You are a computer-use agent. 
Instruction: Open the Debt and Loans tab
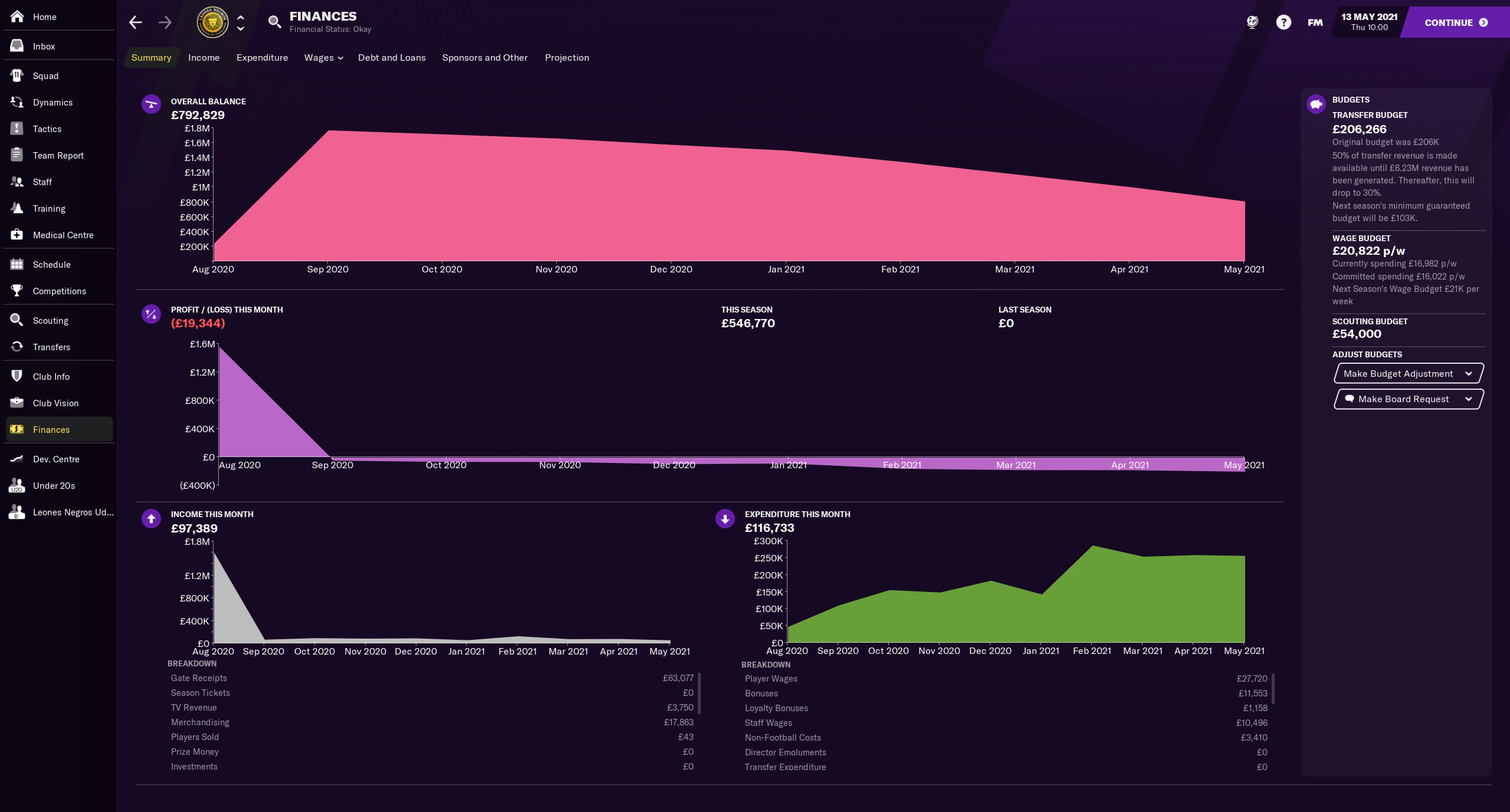(x=392, y=58)
